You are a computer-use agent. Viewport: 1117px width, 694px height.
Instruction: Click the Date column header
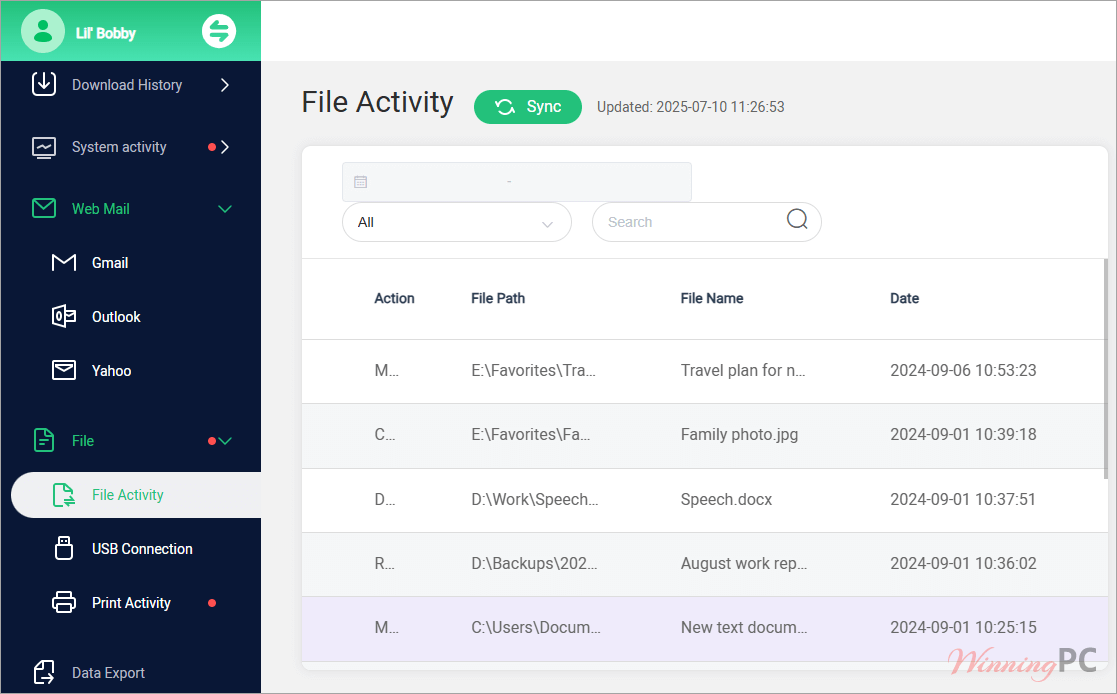coord(904,299)
